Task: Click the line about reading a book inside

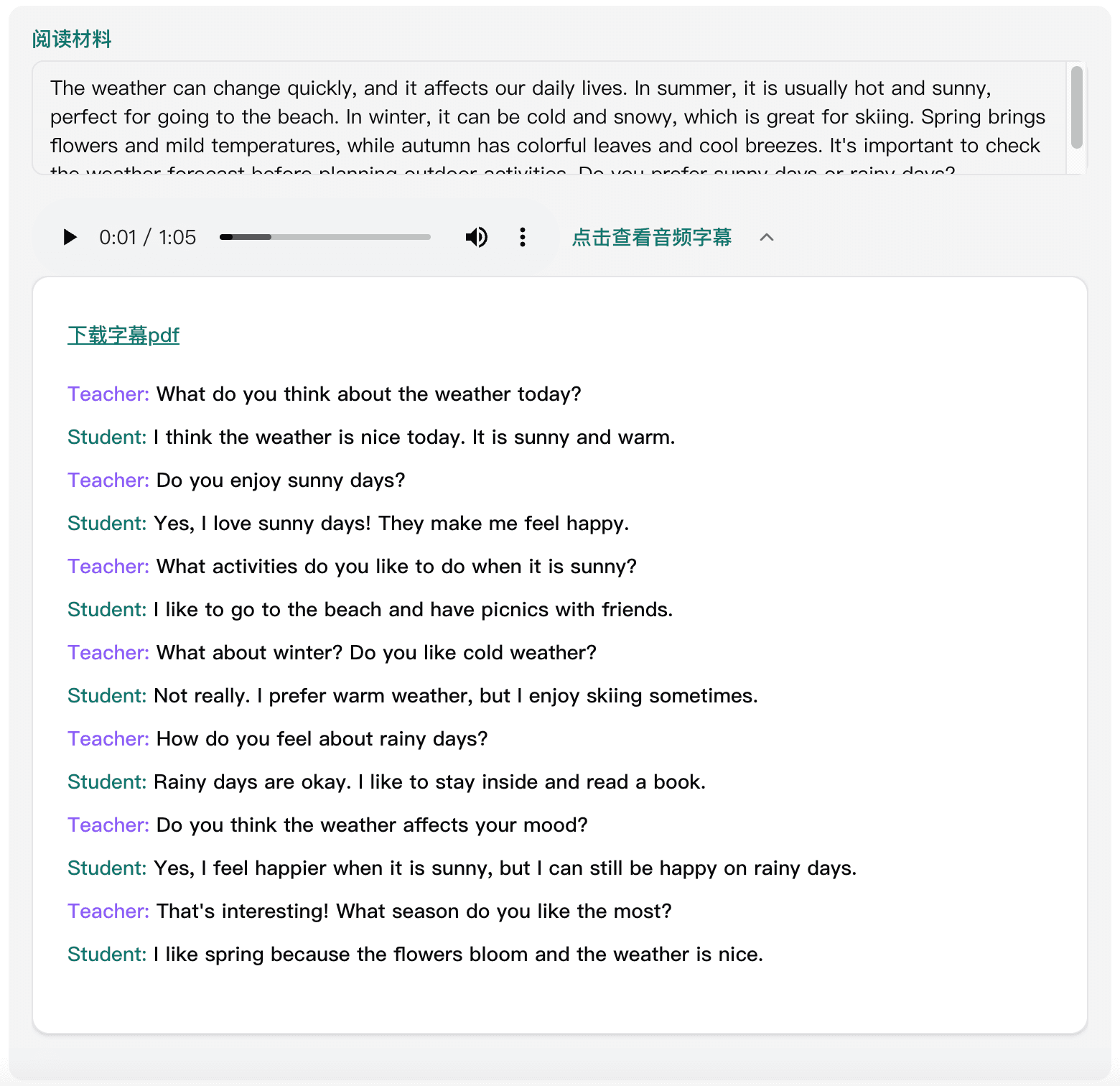Action: tap(429, 781)
